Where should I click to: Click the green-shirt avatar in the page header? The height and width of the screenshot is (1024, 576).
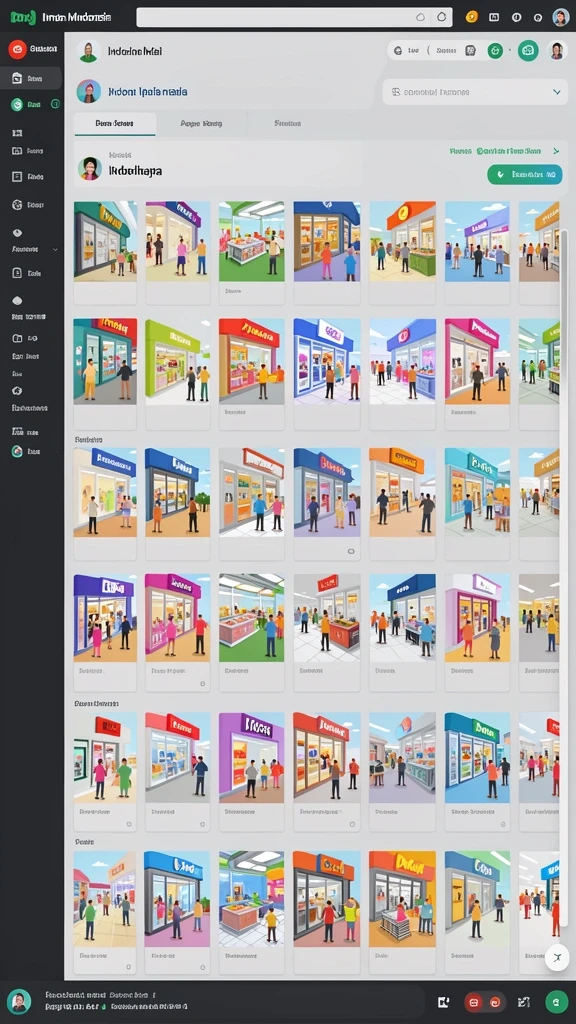(88, 51)
